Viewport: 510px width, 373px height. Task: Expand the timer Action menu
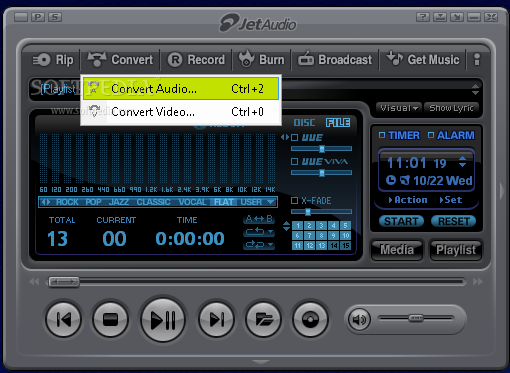pos(408,200)
